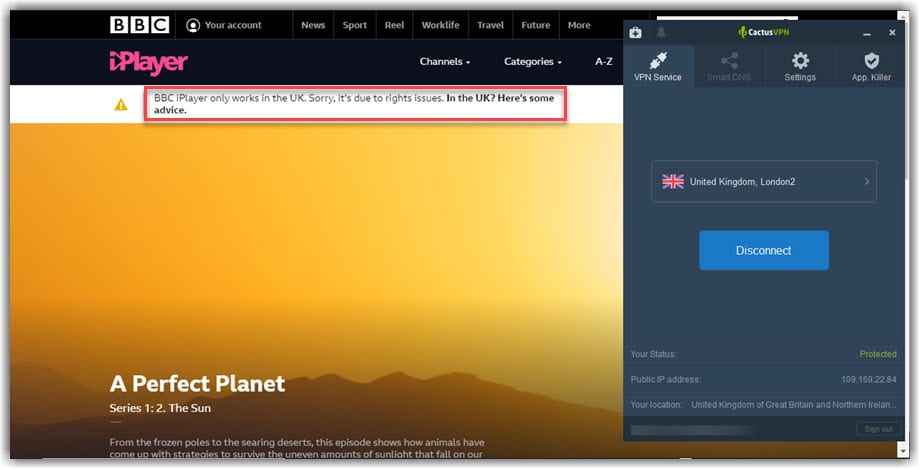Open the Reel section
Image resolution: width=920 pixels, height=470 pixels.
point(394,25)
